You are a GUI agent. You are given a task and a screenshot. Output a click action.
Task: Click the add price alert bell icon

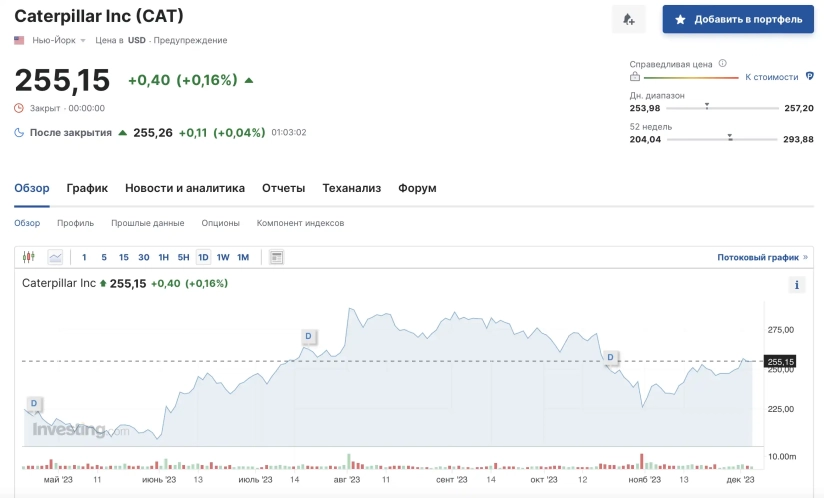(x=628, y=19)
